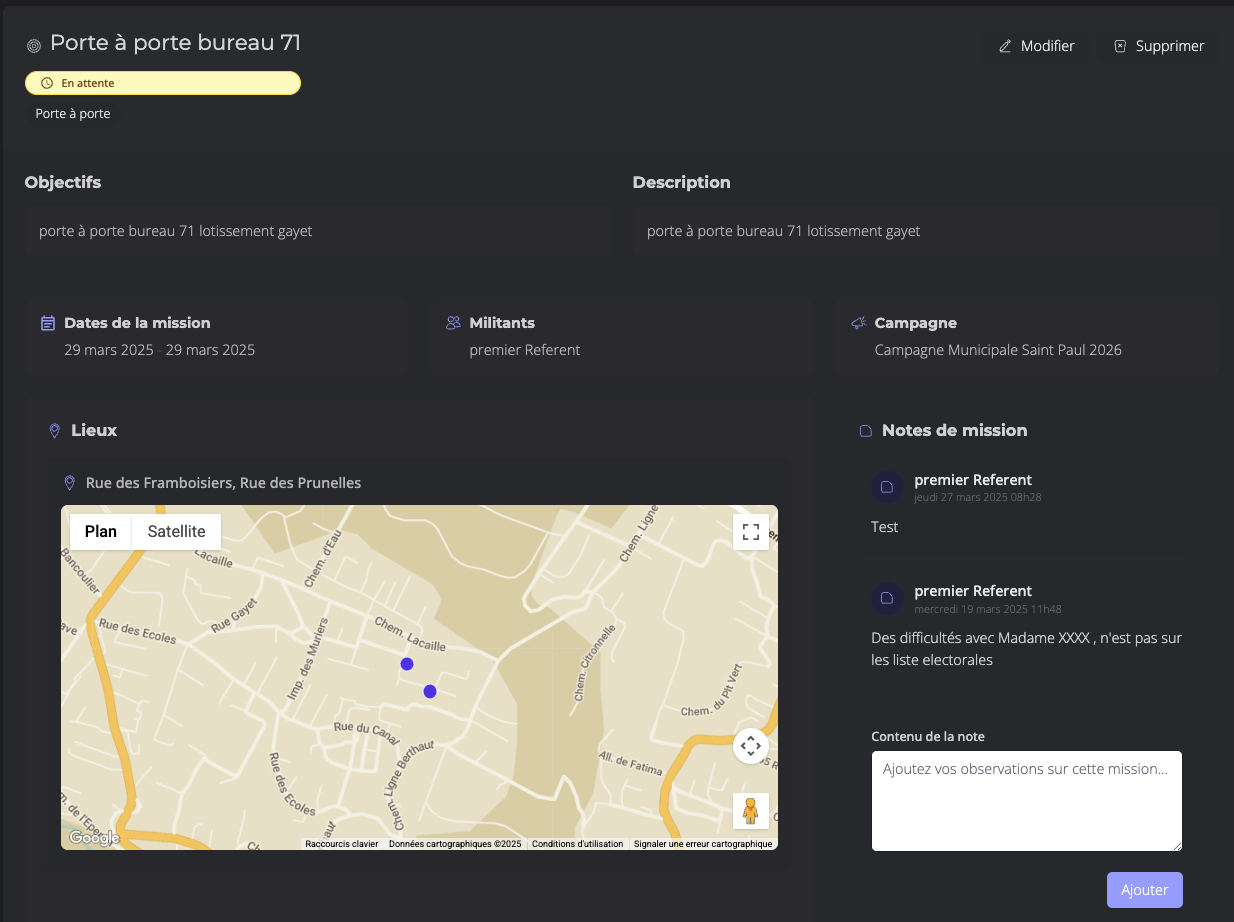Viewport: 1234px width, 922px height.
Task: Click the Données cartographiques ©2025 text
Action: (x=455, y=844)
